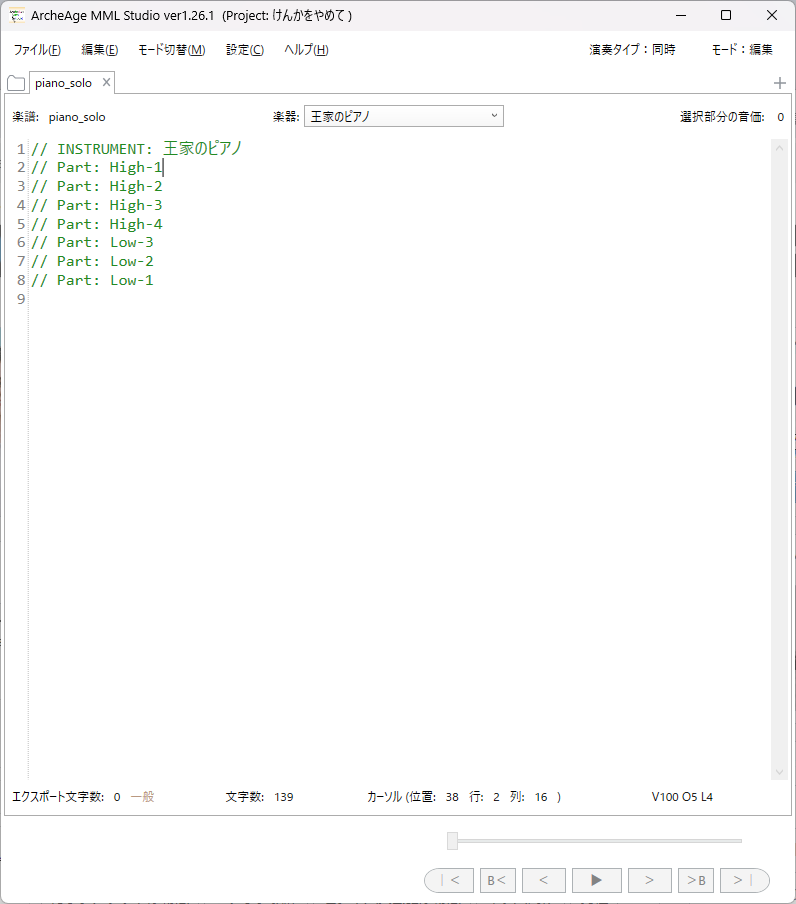Step forward with the > button
Screen dimensions: 796x904
[650, 880]
